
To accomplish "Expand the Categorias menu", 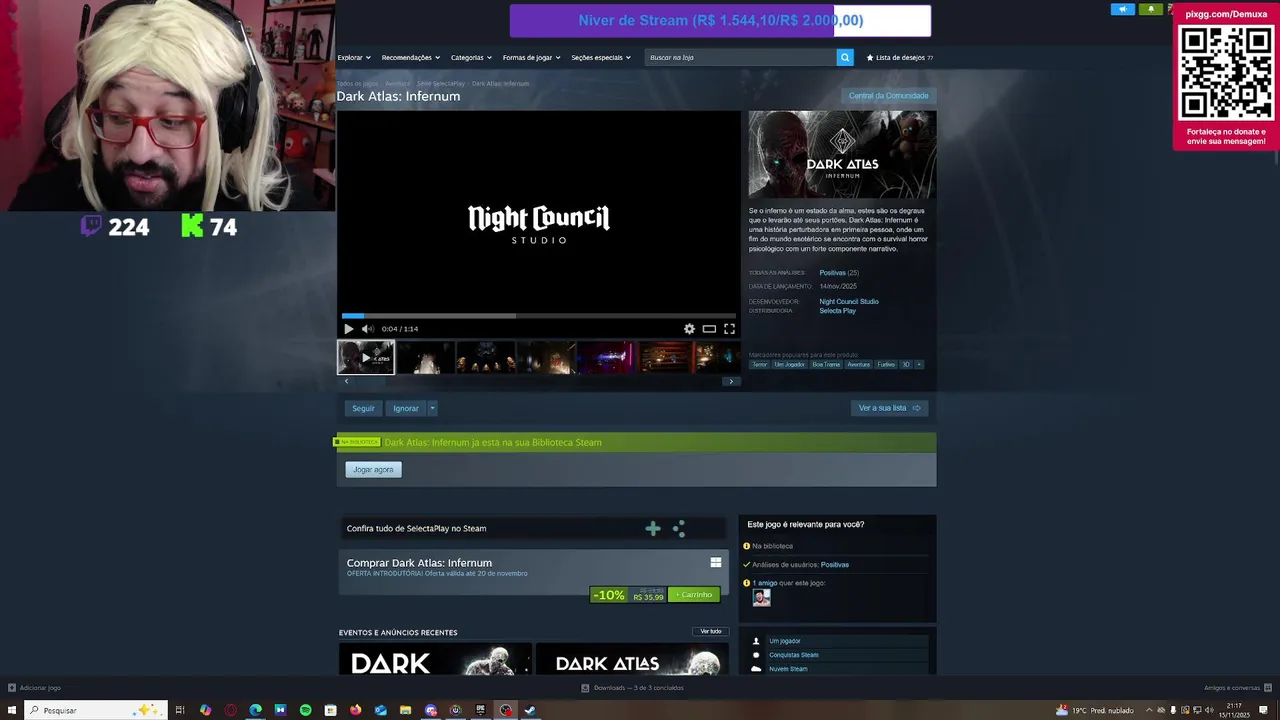I will [x=471, y=57].
